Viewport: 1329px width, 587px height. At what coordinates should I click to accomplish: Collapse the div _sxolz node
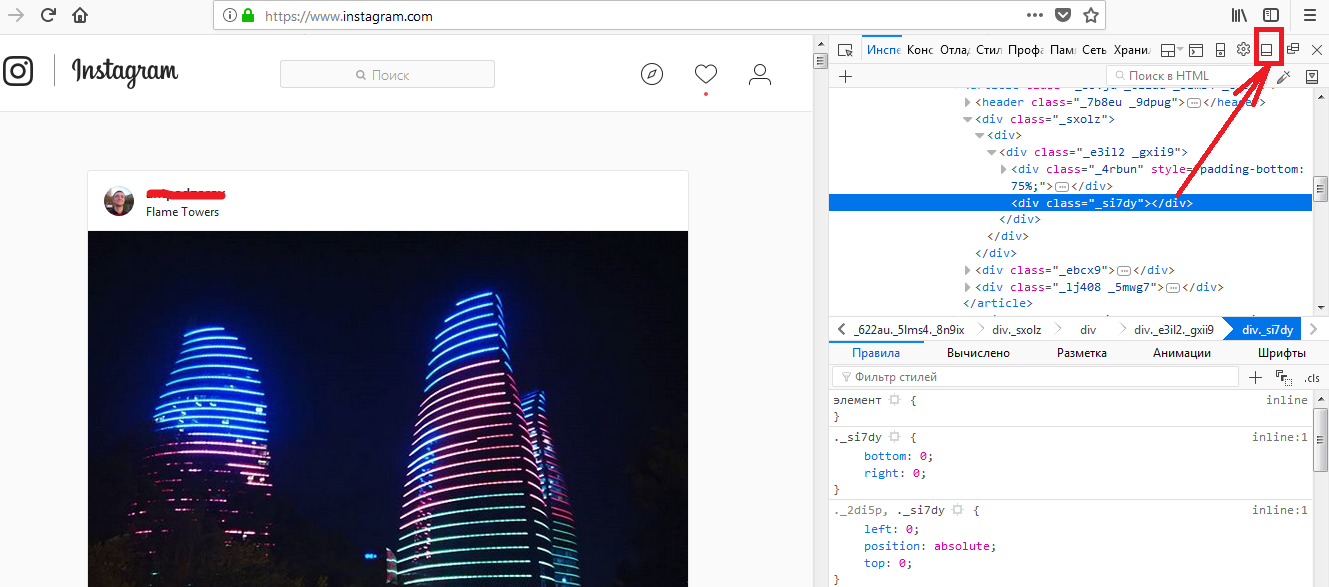point(967,119)
